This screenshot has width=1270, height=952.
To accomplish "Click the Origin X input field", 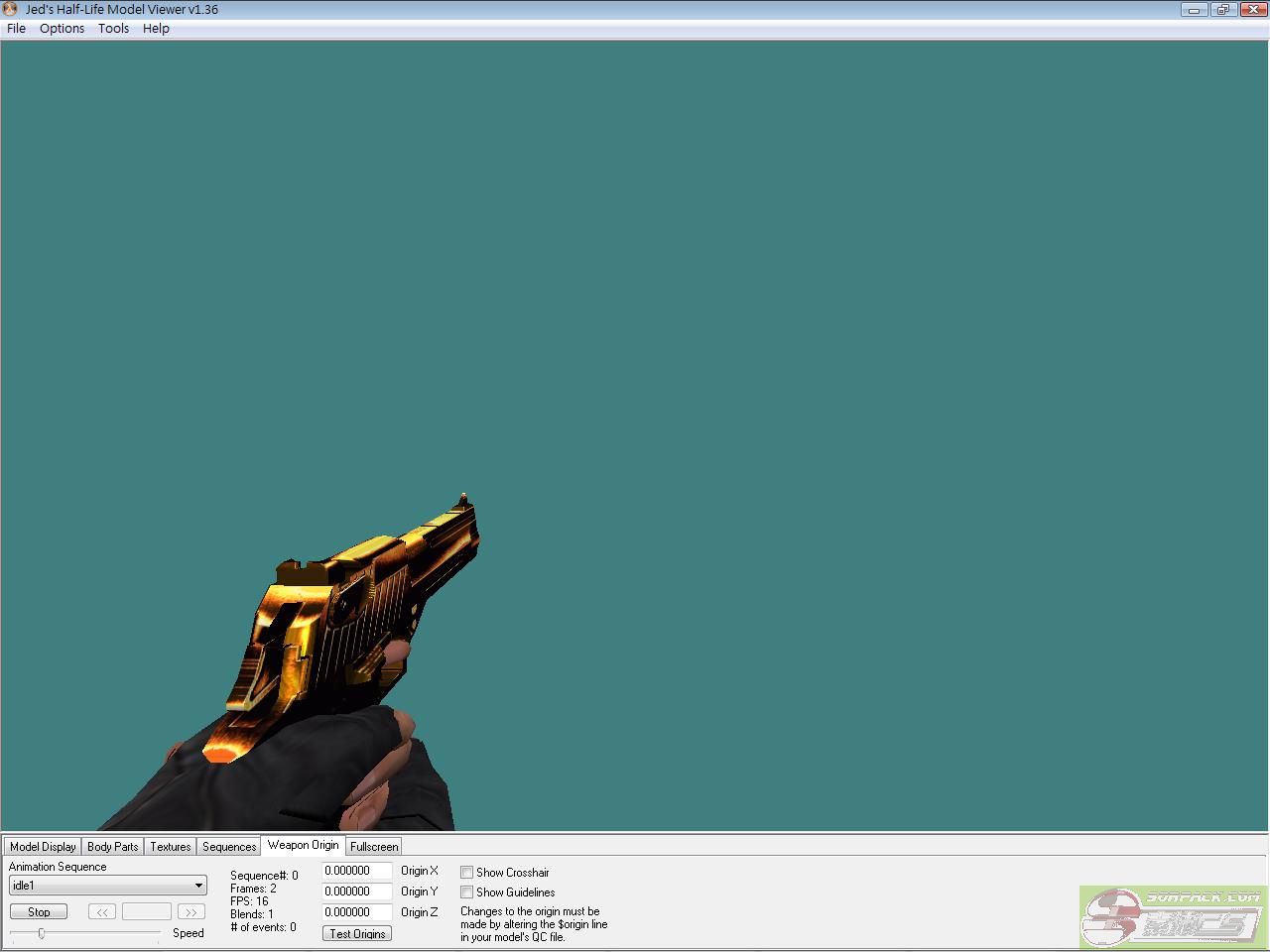I will click(x=357, y=871).
